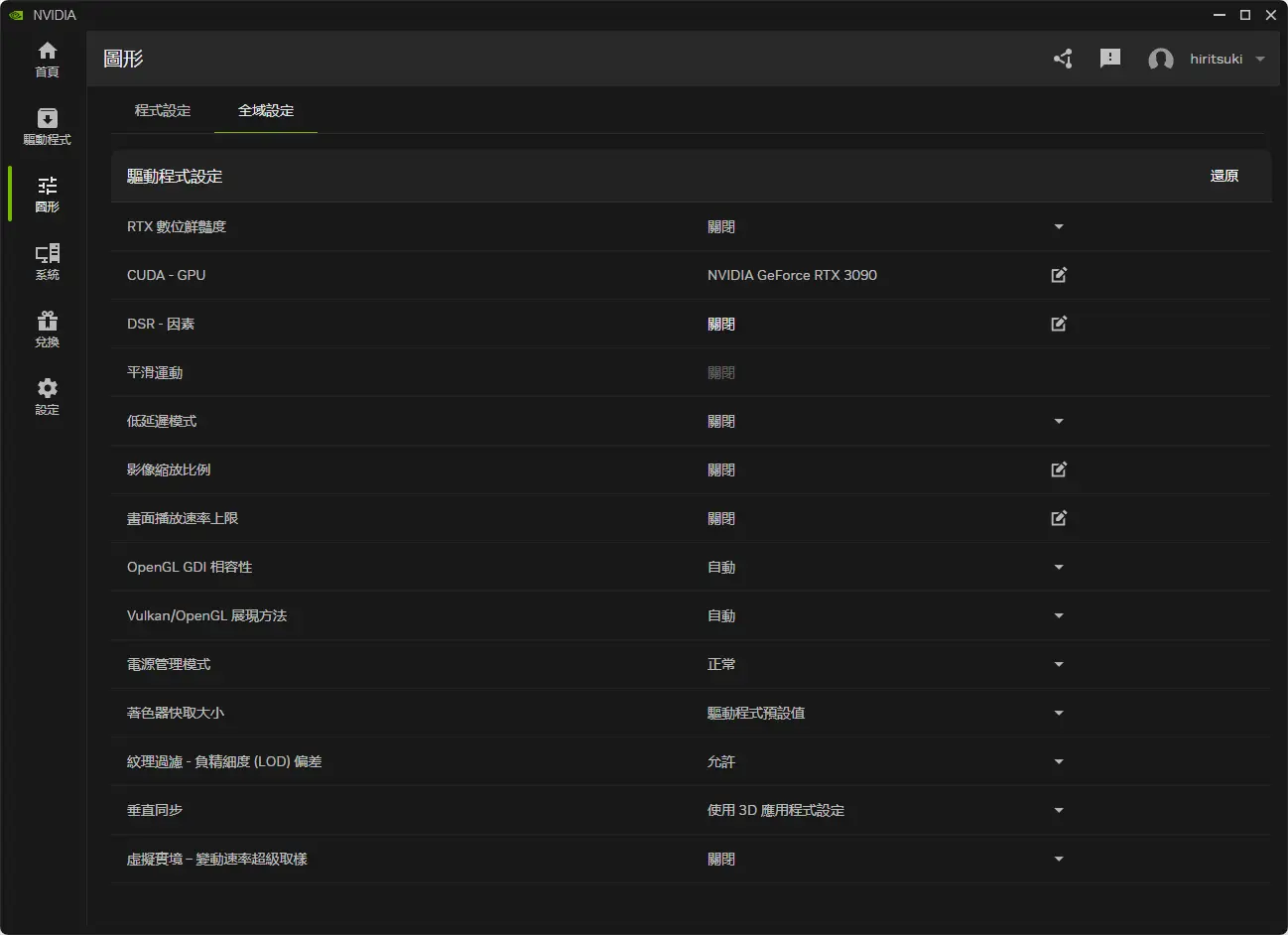Image resolution: width=1288 pixels, height=935 pixels.
Task: Click the 驅動程式預設值 value text
Action: tap(756, 713)
